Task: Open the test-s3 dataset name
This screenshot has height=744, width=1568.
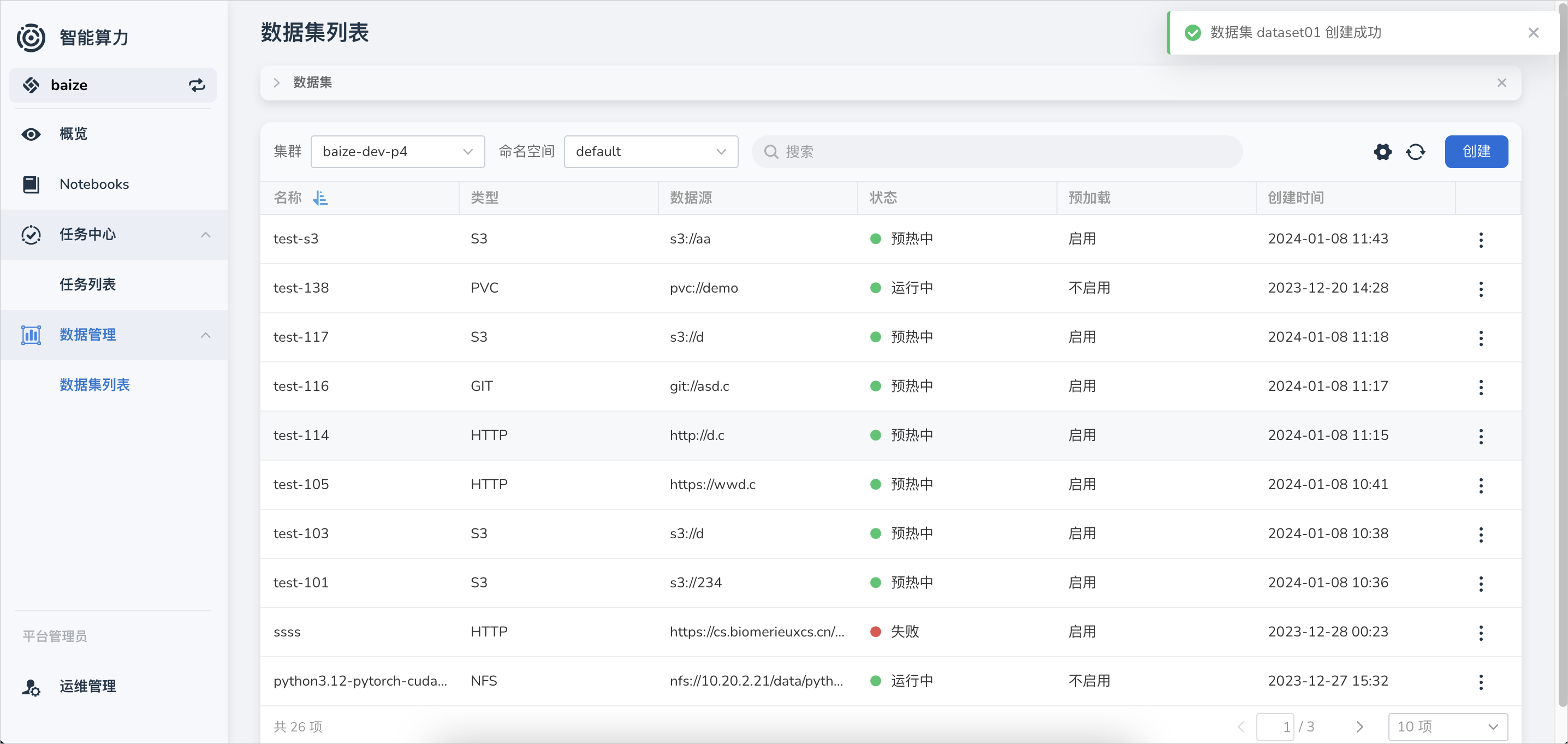Action: coord(296,239)
